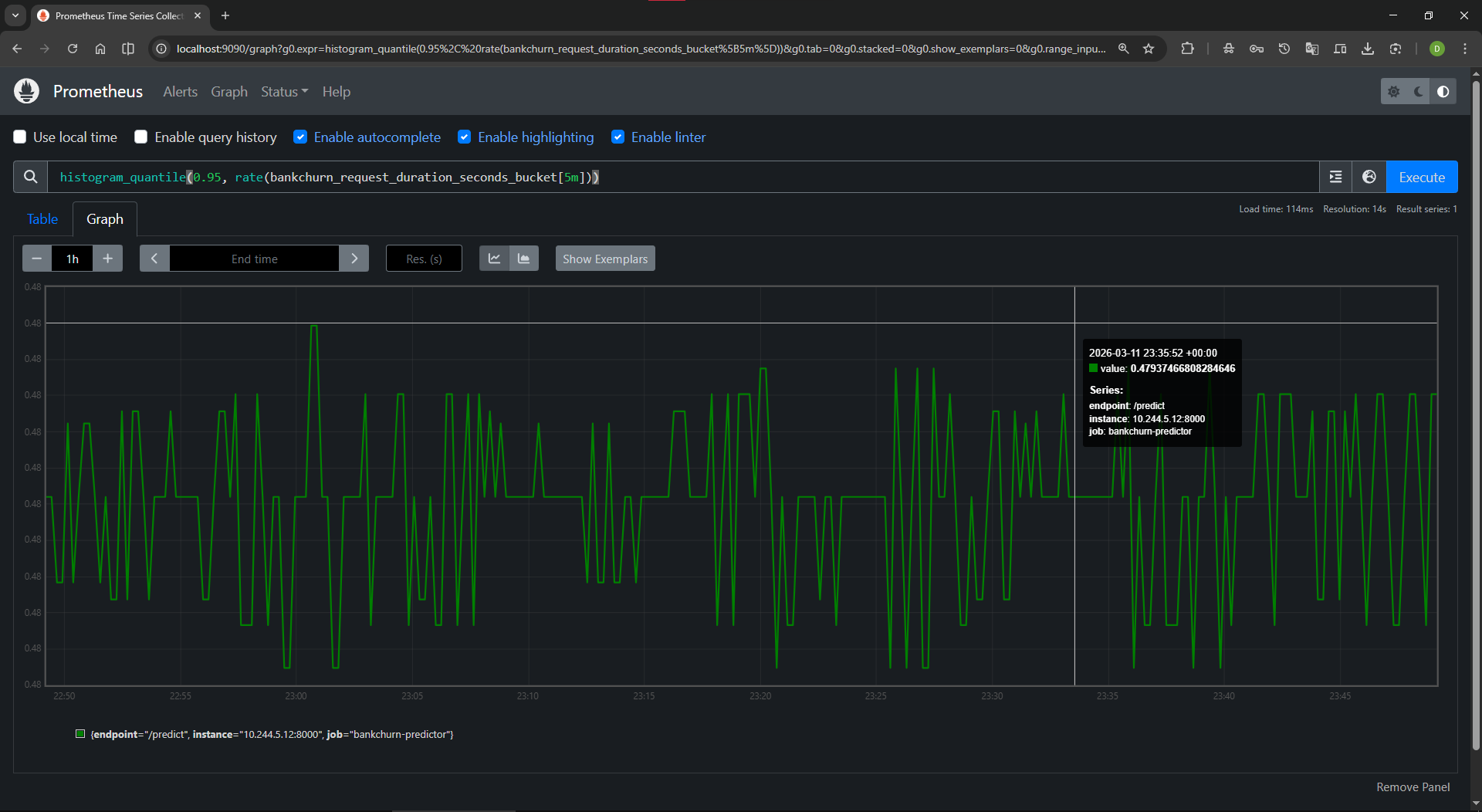Click the green legend swatch for /predict series
Image resolution: width=1482 pixels, height=812 pixels.
pyautogui.click(x=80, y=734)
